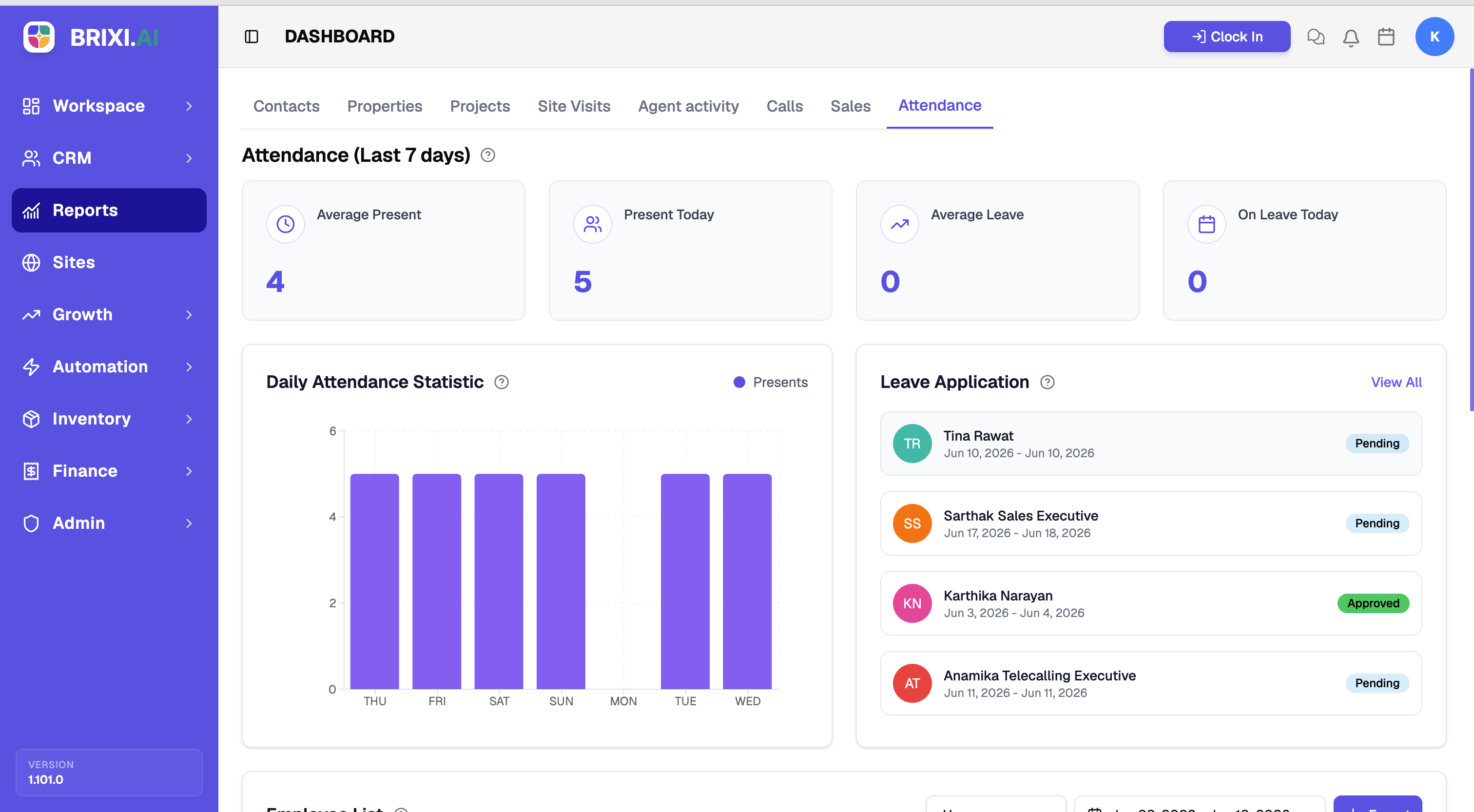Click the CRM people icon
This screenshot has width=1474, height=812.
(31, 158)
